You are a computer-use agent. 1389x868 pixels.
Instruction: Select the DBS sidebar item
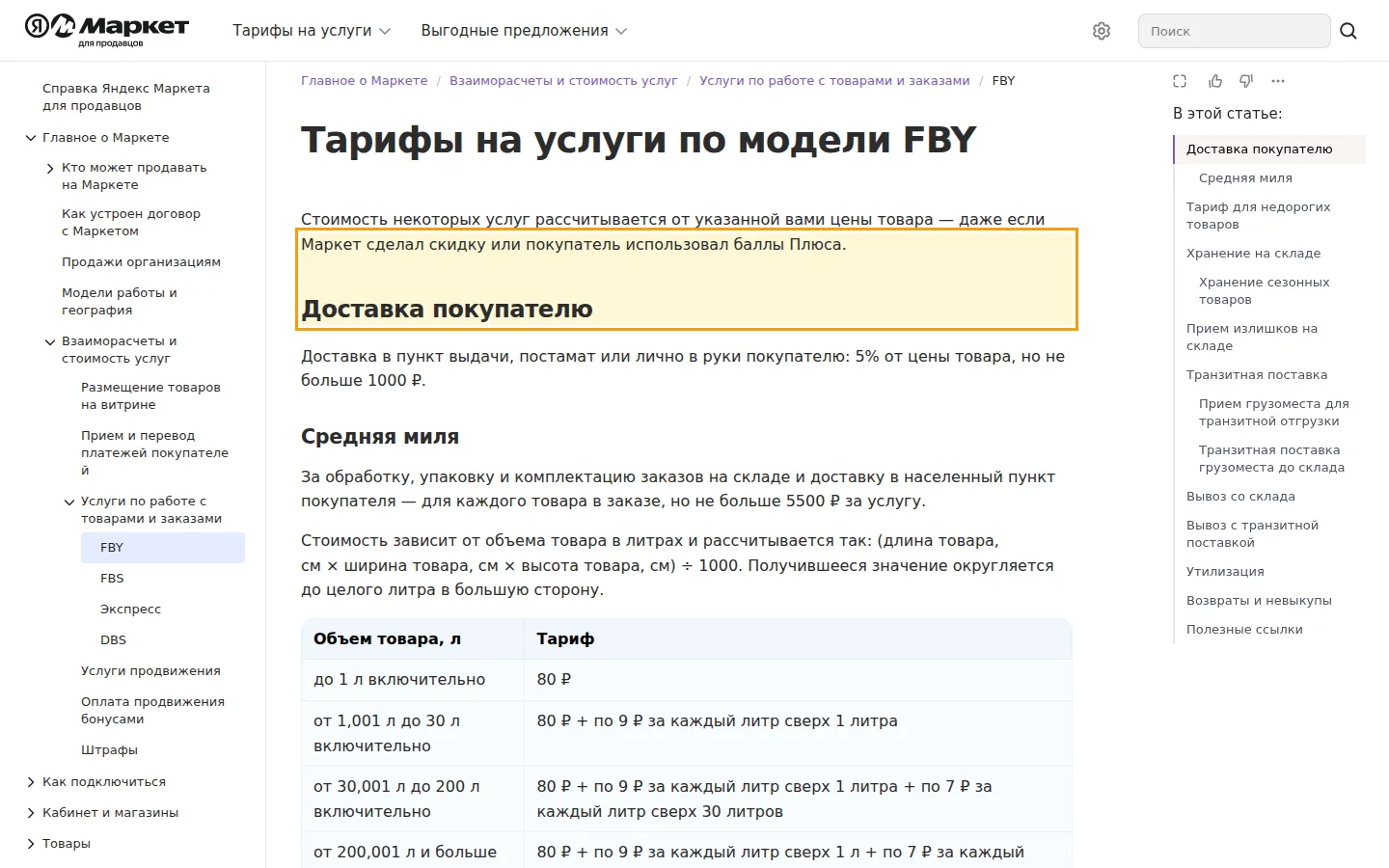pos(113,640)
